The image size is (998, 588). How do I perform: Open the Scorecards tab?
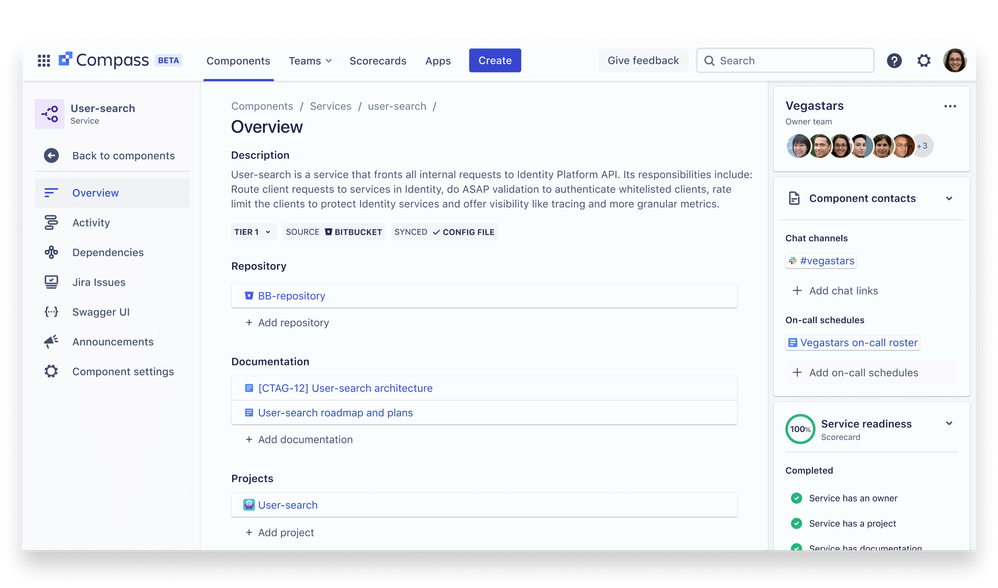pos(377,60)
